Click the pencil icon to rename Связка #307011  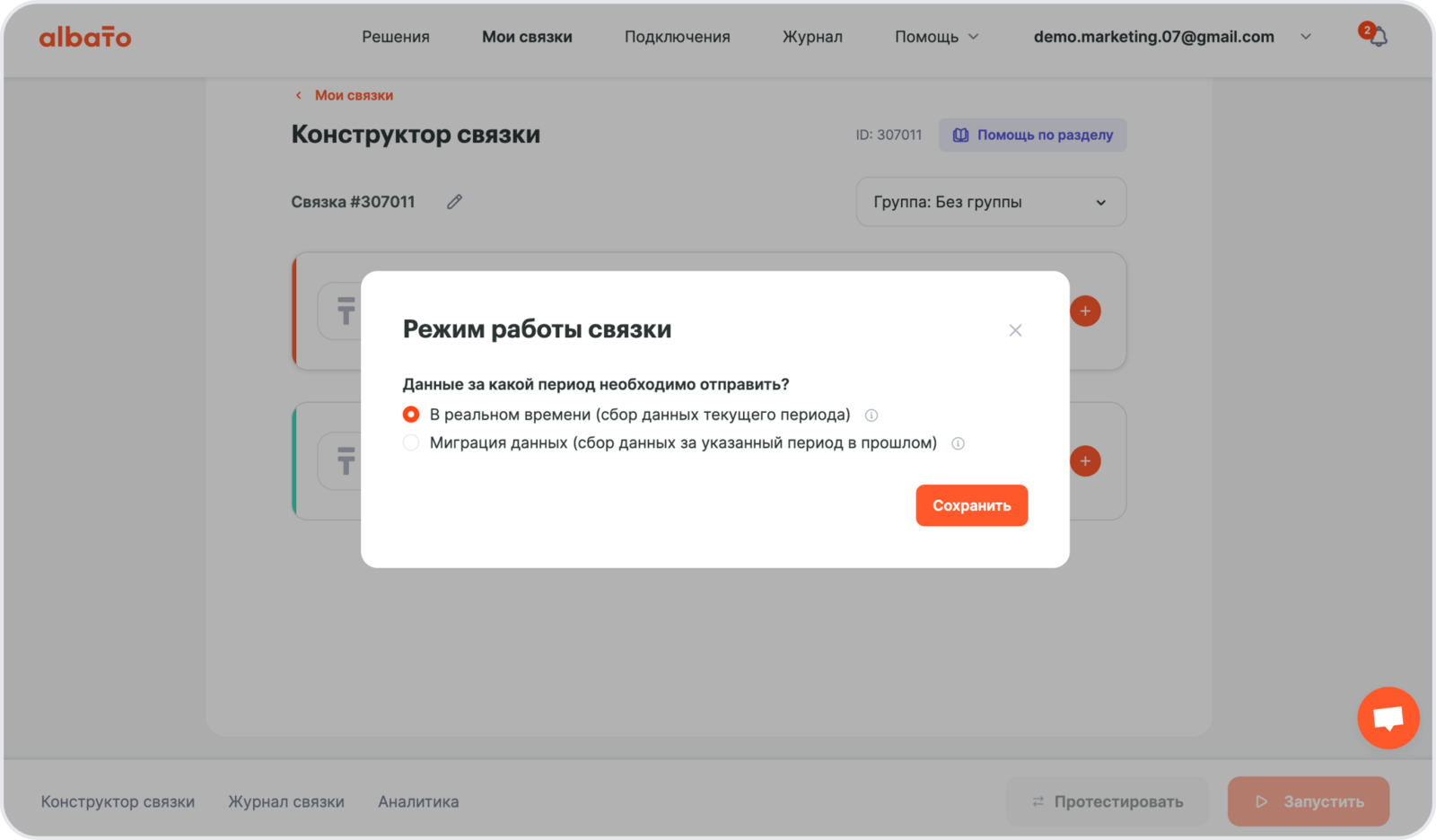455,202
